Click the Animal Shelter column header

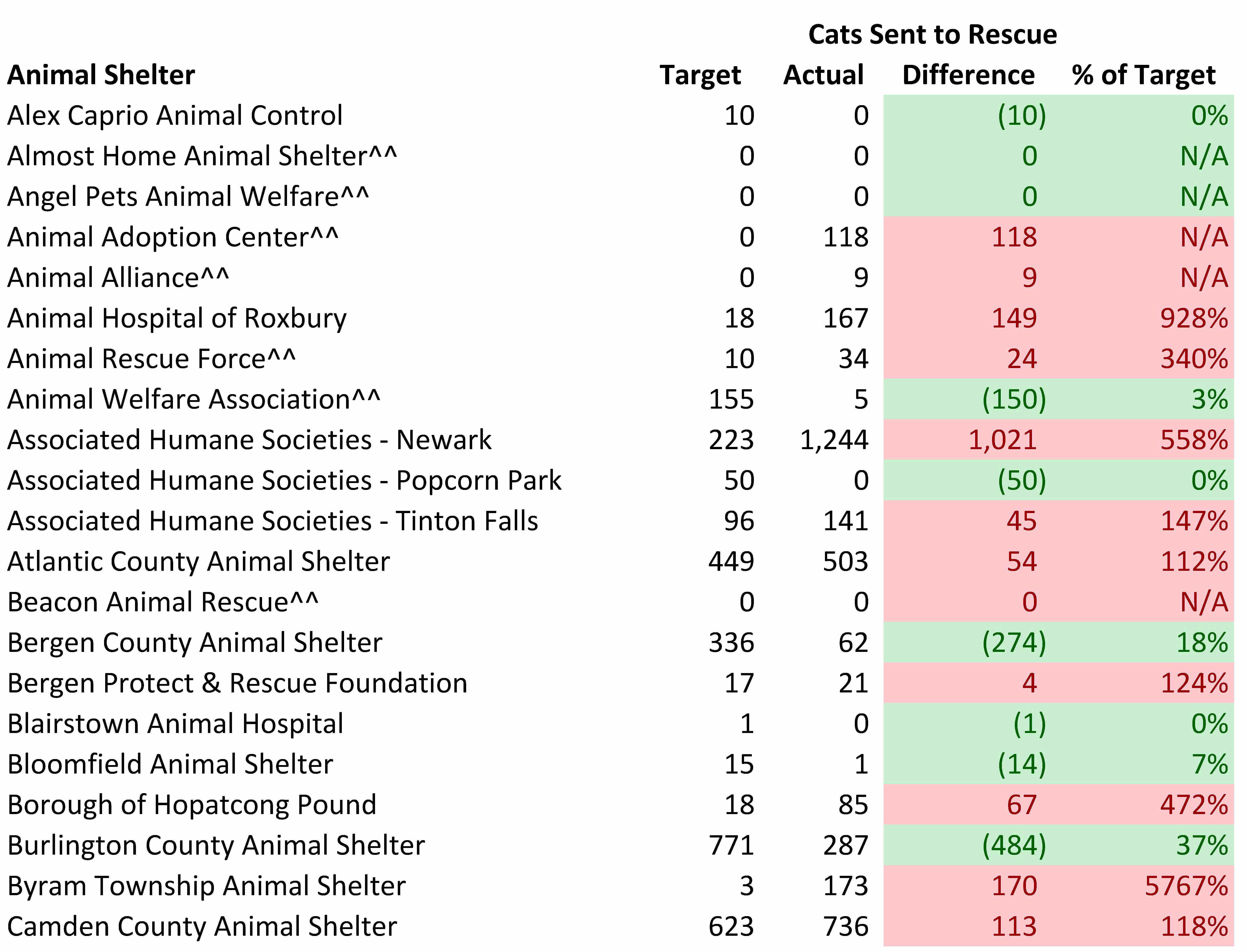point(101,75)
